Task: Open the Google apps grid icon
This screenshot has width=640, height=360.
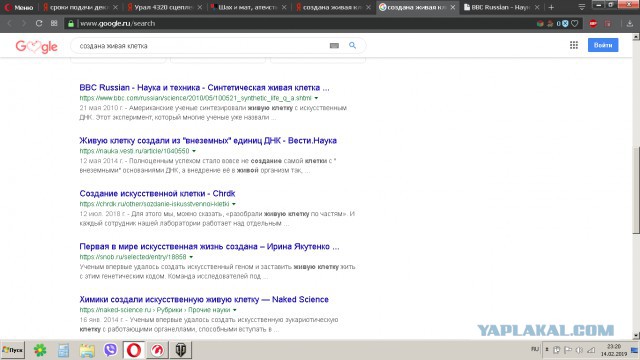Action: (x=574, y=45)
